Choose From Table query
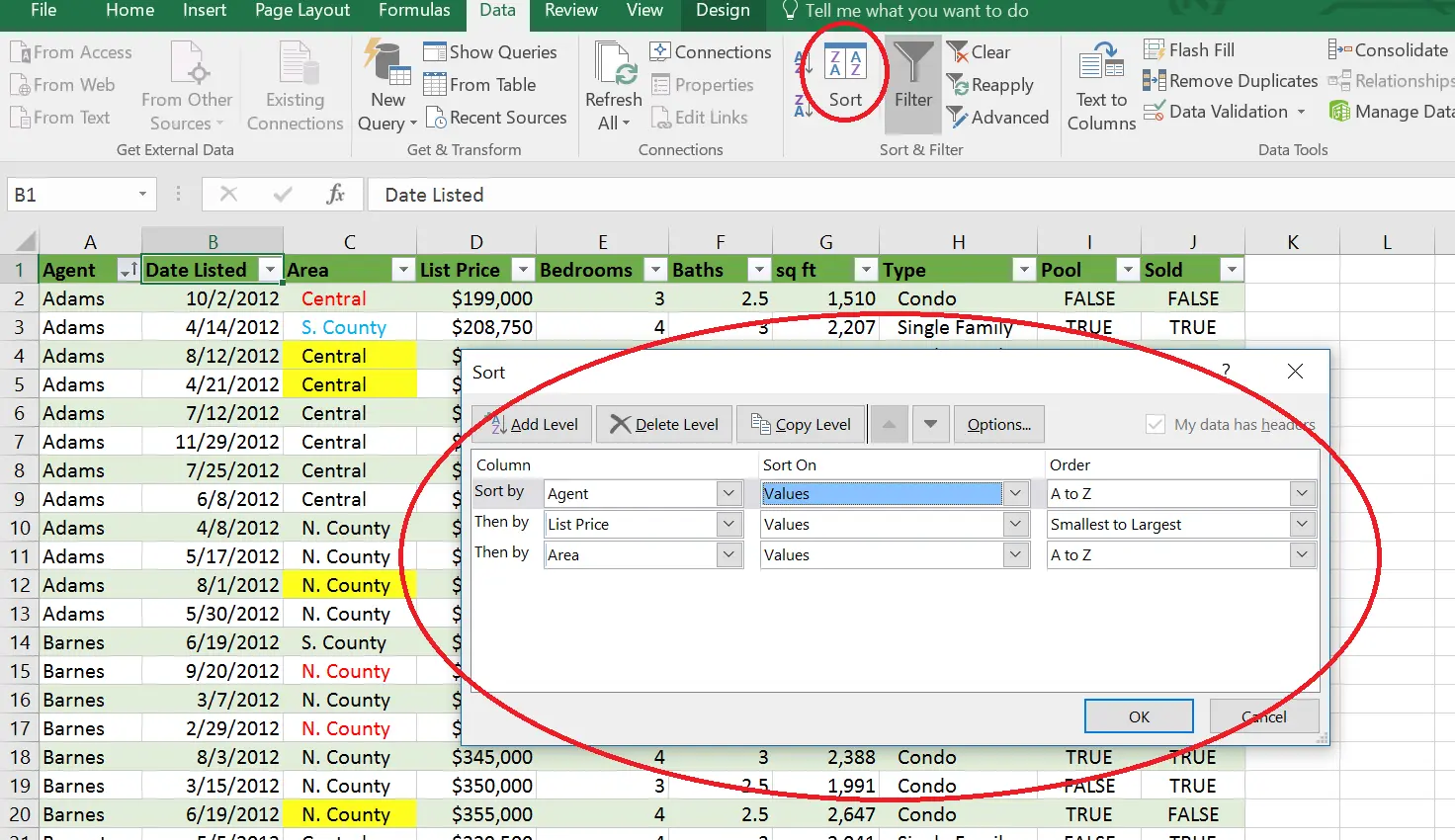The height and width of the screenshot is (840, 1455). point(479,85)
